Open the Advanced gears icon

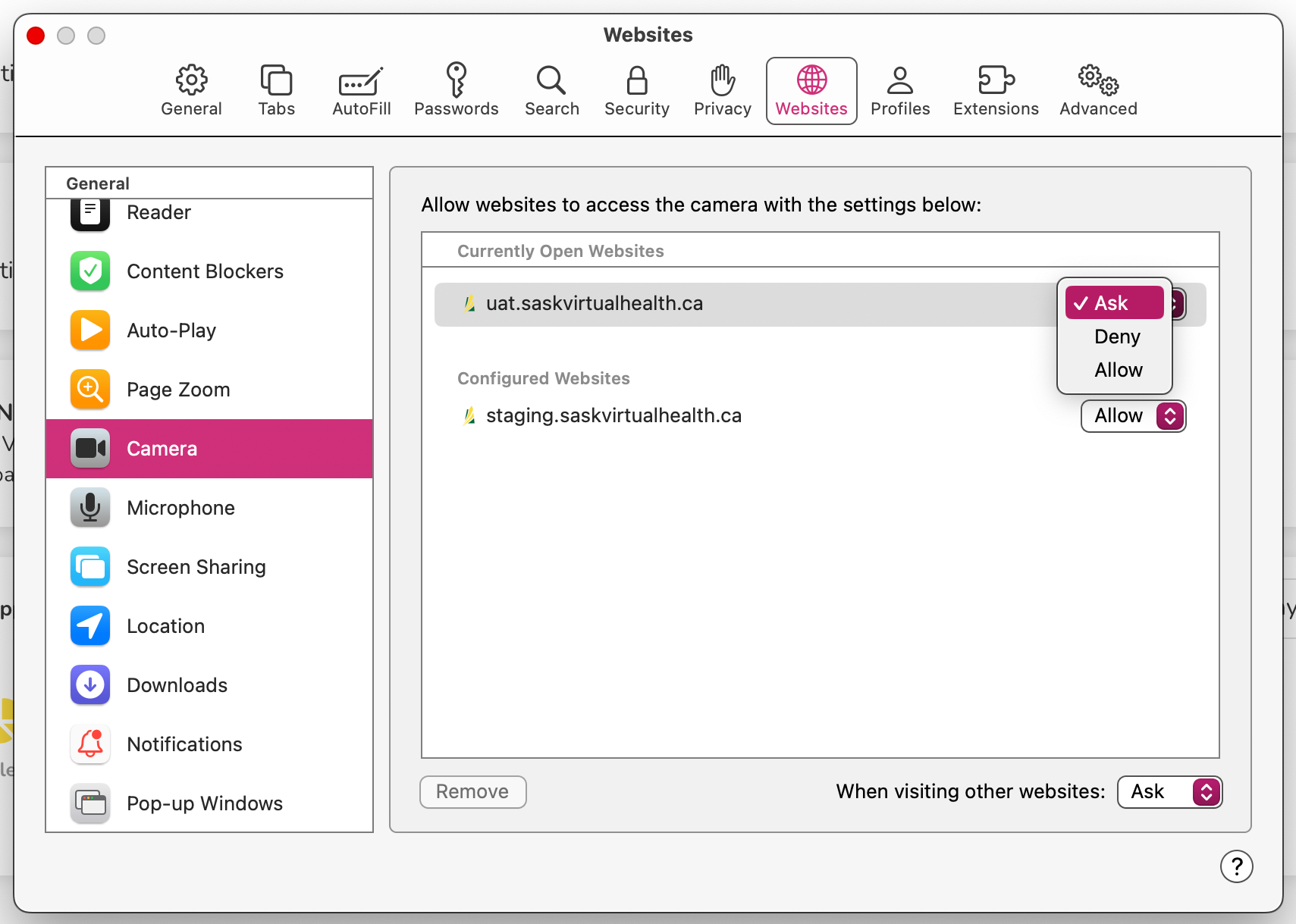click(x=1098, y=80)
